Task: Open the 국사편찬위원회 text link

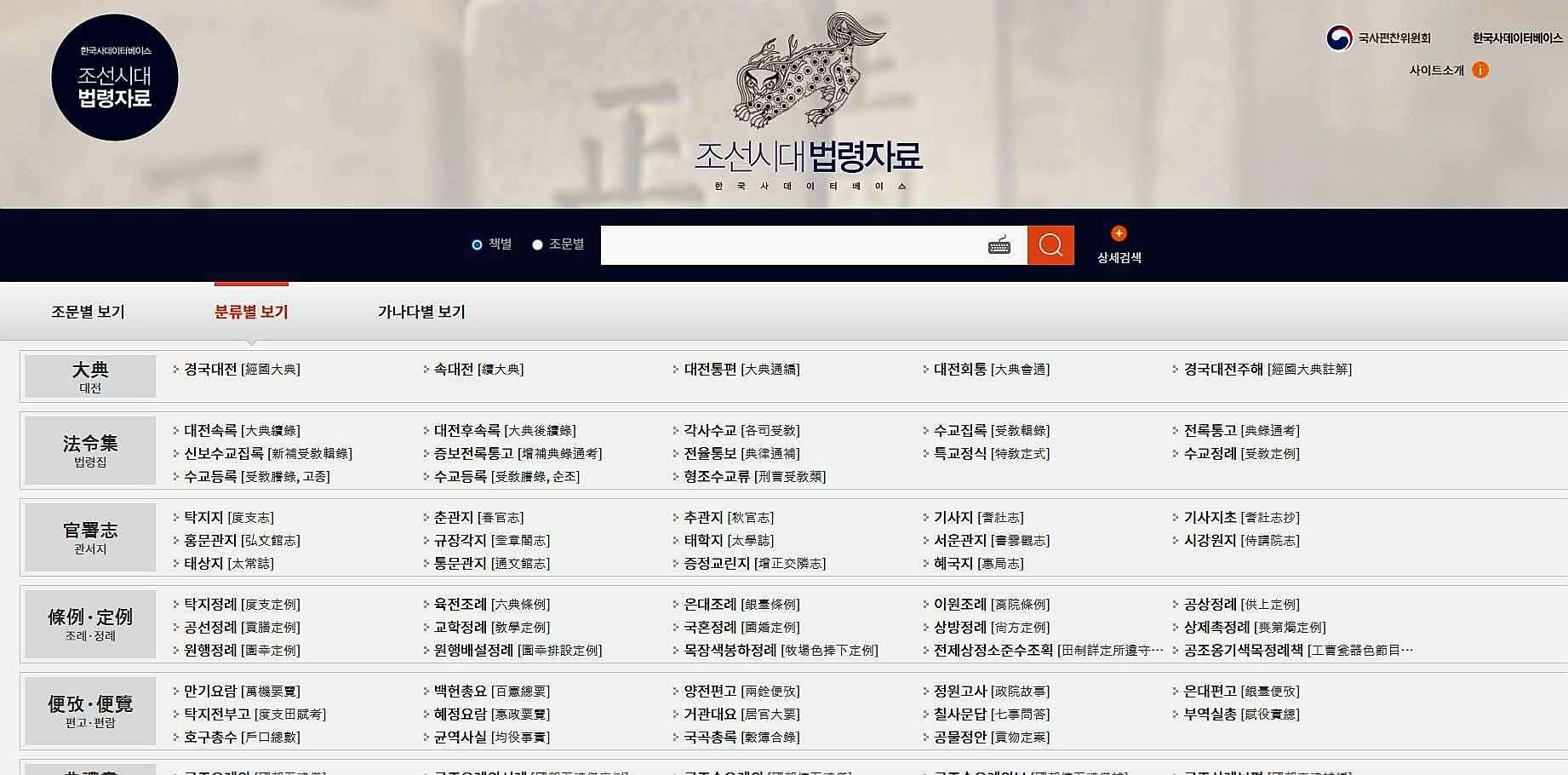Action: [x=1394, y=38]
